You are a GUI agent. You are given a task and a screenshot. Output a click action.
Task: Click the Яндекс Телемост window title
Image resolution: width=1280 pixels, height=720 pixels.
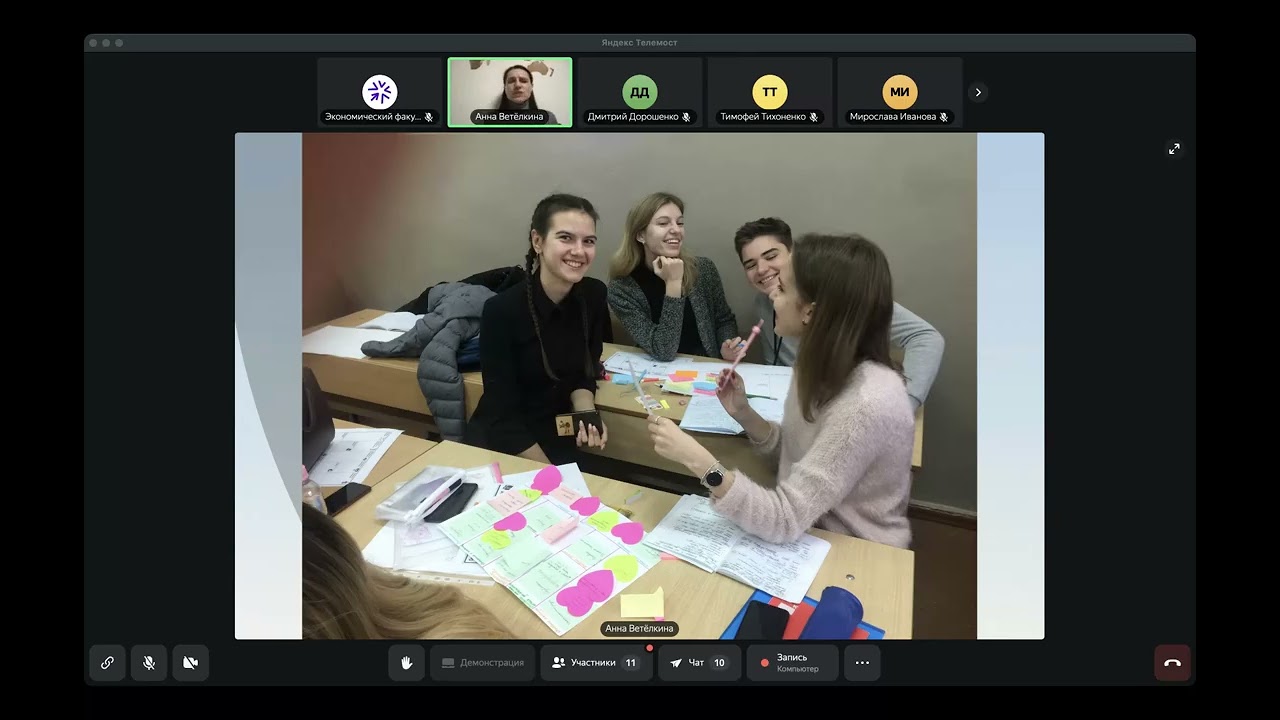[640, 43]
